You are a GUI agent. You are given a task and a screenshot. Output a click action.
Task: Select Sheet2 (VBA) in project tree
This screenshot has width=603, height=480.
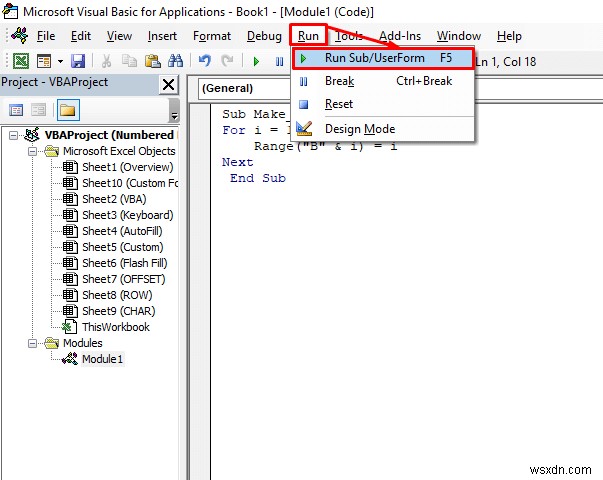[x=114, y=199]
